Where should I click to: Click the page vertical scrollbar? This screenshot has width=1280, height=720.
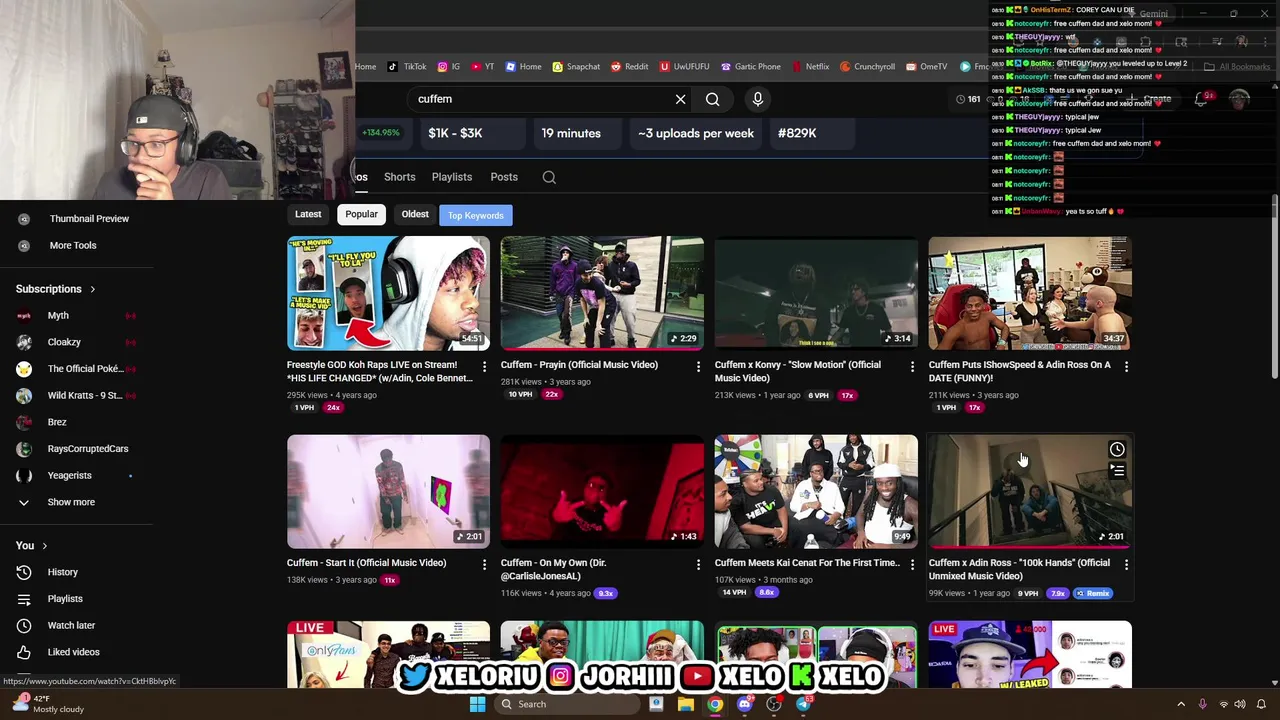click(x=1274, y=285)
